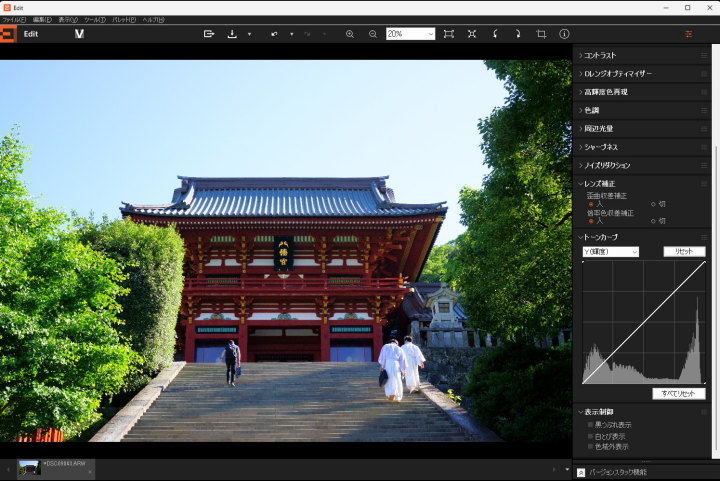This screenshot has width=720, height=481.
Task: Click the バージョンスタック機能 collapse icon
Action: (581, 472)
